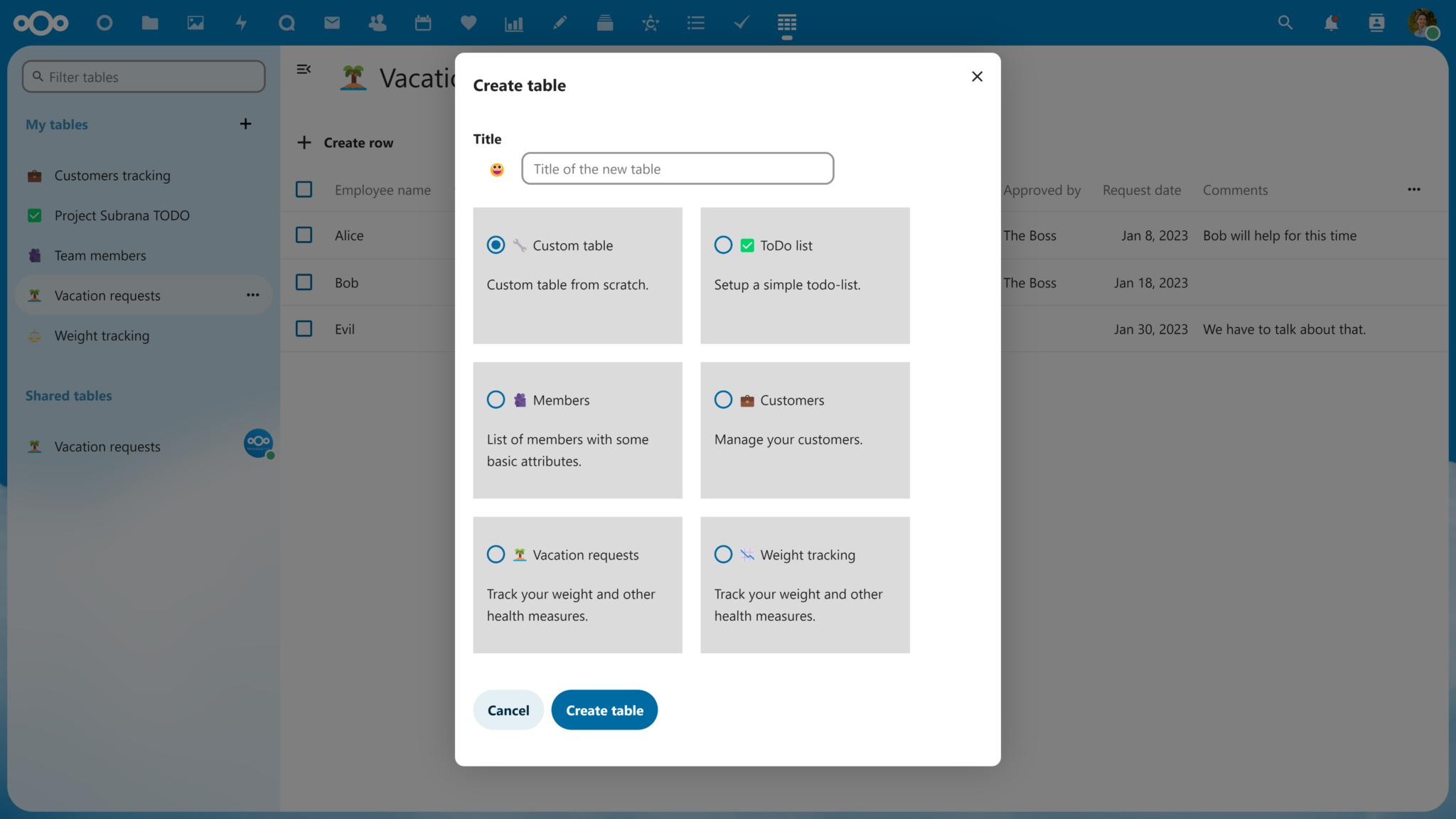
Task: Open the Activity lightning icon
Action: [x=241, y=23]
